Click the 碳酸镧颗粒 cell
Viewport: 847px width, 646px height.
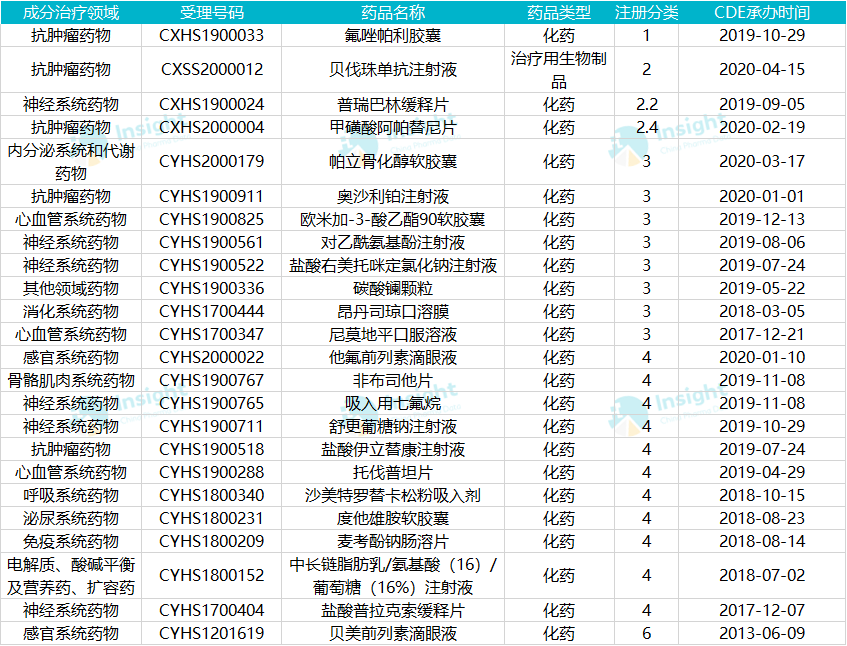click(393, 288)
